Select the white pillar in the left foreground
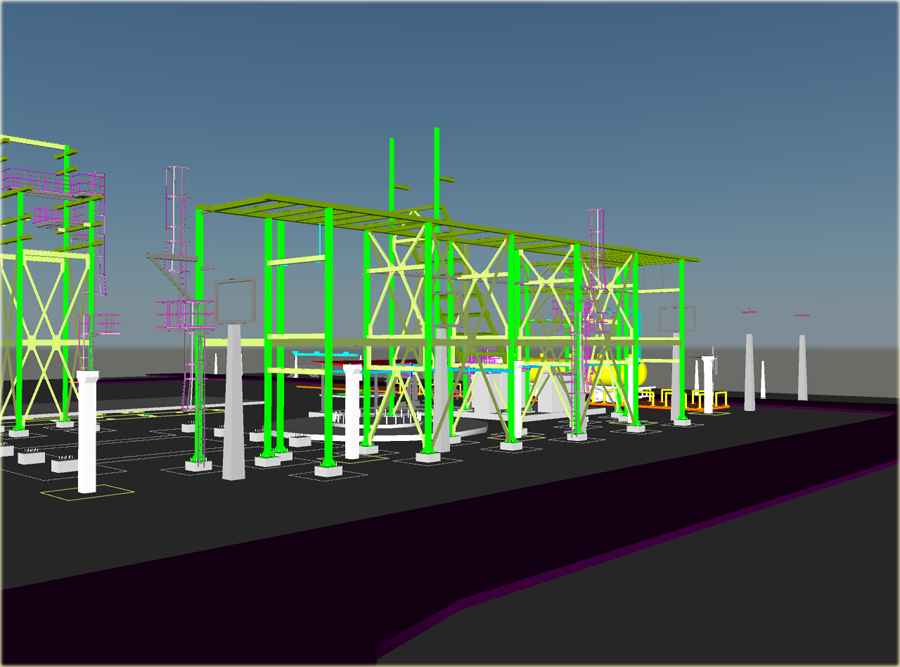 (87, 431)
